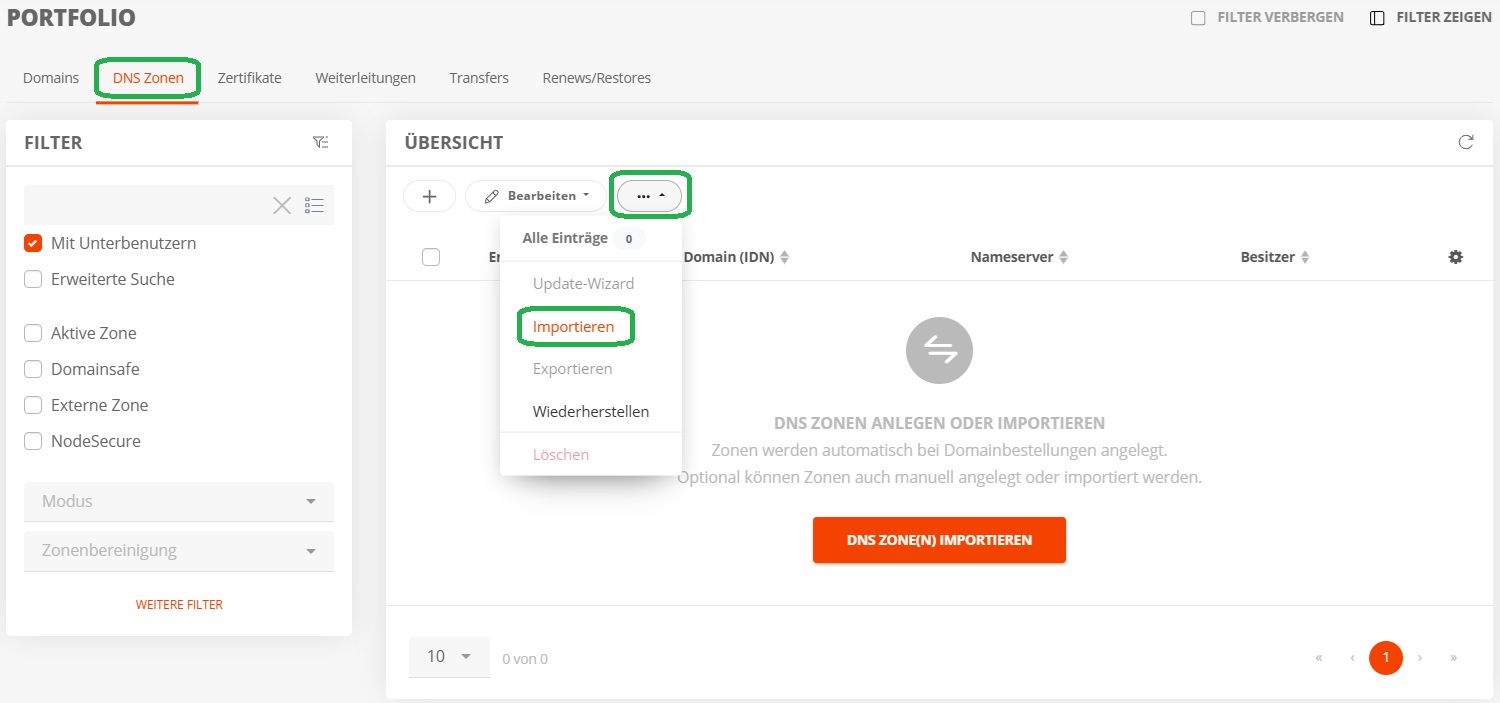Screen dimensions: 1500x703
Task: Expand the Modus dropdown
Action: pyautogui.click(x=179, y=501)
